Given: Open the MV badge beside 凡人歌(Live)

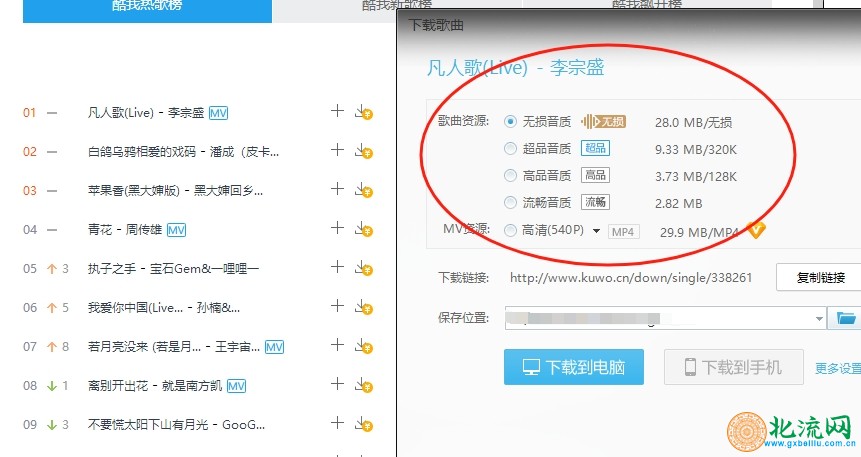Looking at the screenshot, I should [x=219, y=113].
